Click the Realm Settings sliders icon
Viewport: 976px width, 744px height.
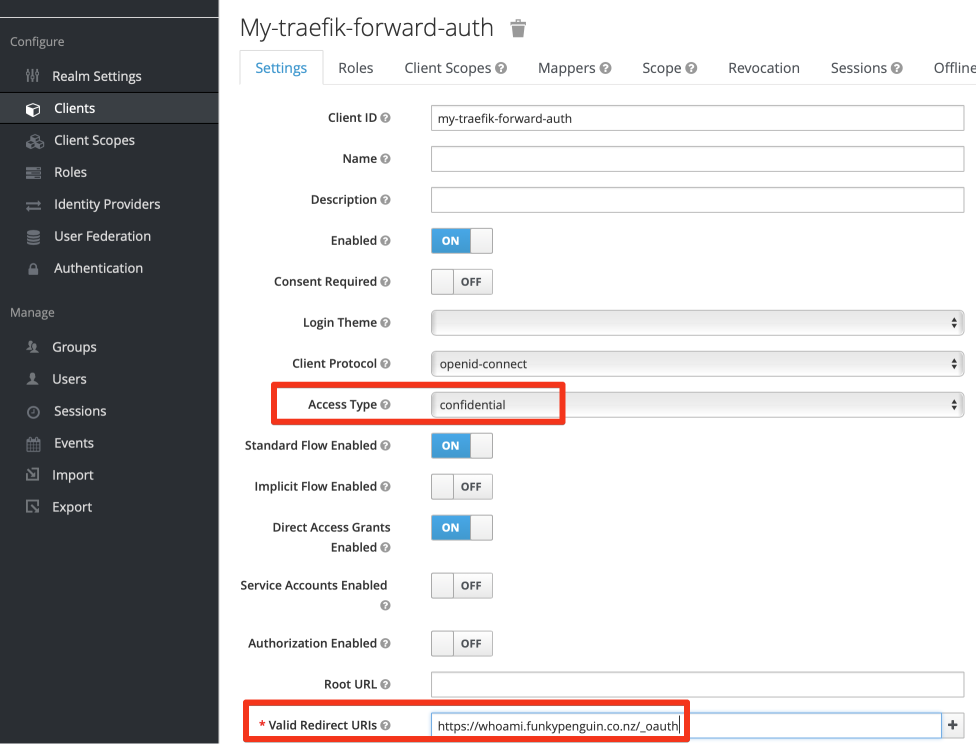[x=33, y=76]
